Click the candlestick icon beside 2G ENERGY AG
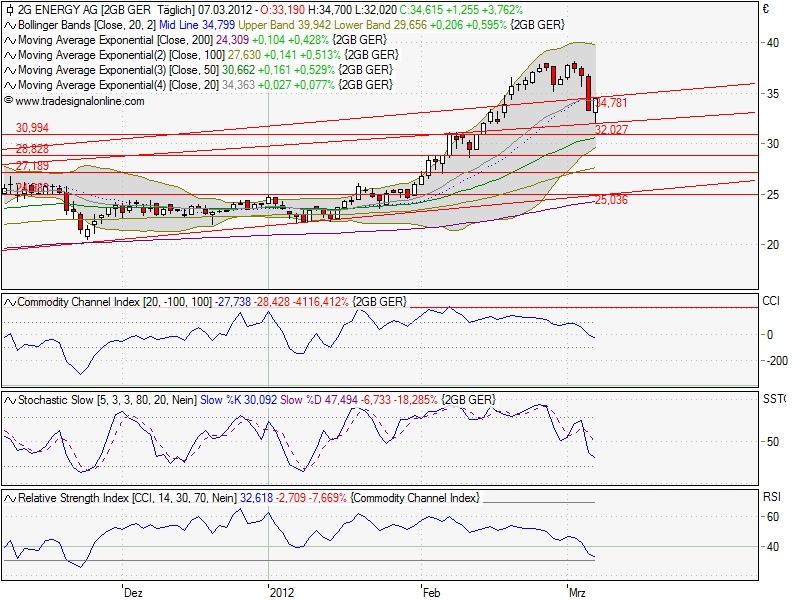Viewport: 800px width, 600px height. coord(10,9)
